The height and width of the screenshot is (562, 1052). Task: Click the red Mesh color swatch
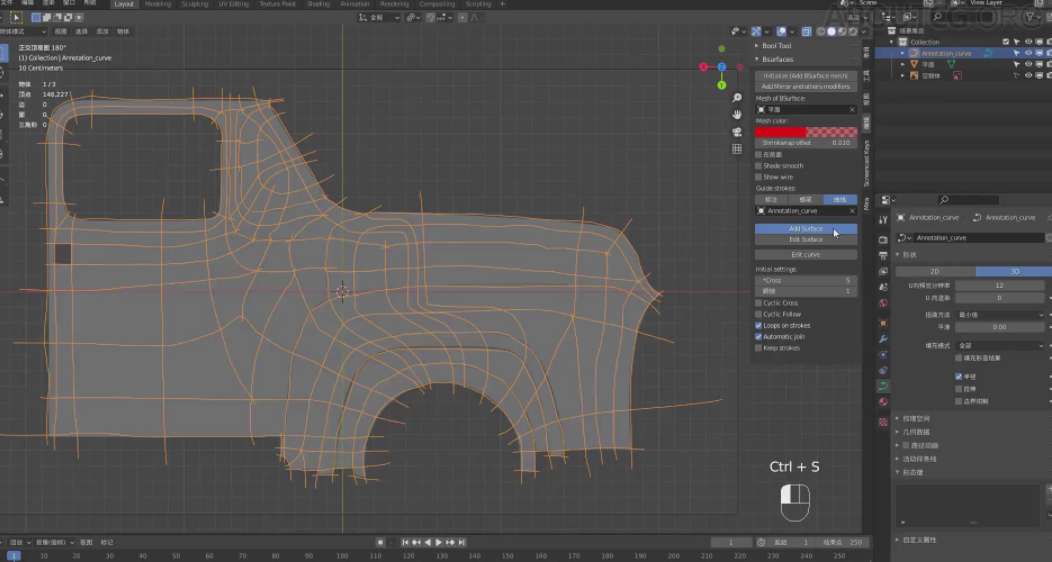click(780, 132)
